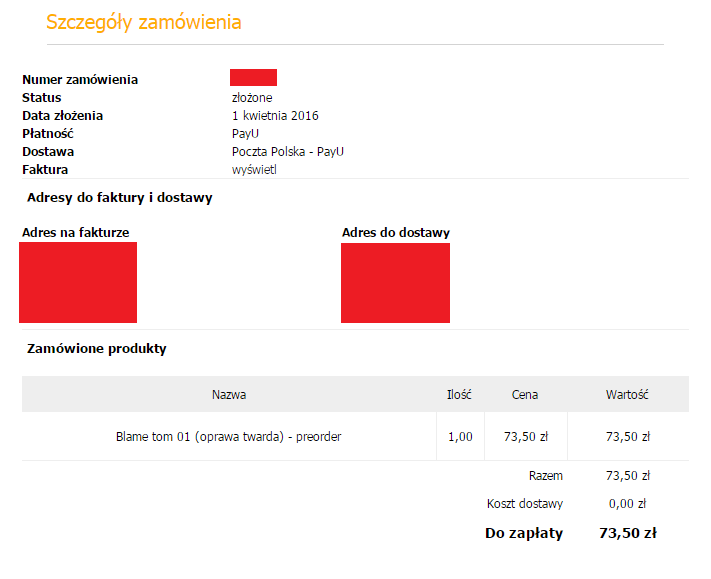Click the redacted delivery address block

pyautogui.click(x=395, y=282)
